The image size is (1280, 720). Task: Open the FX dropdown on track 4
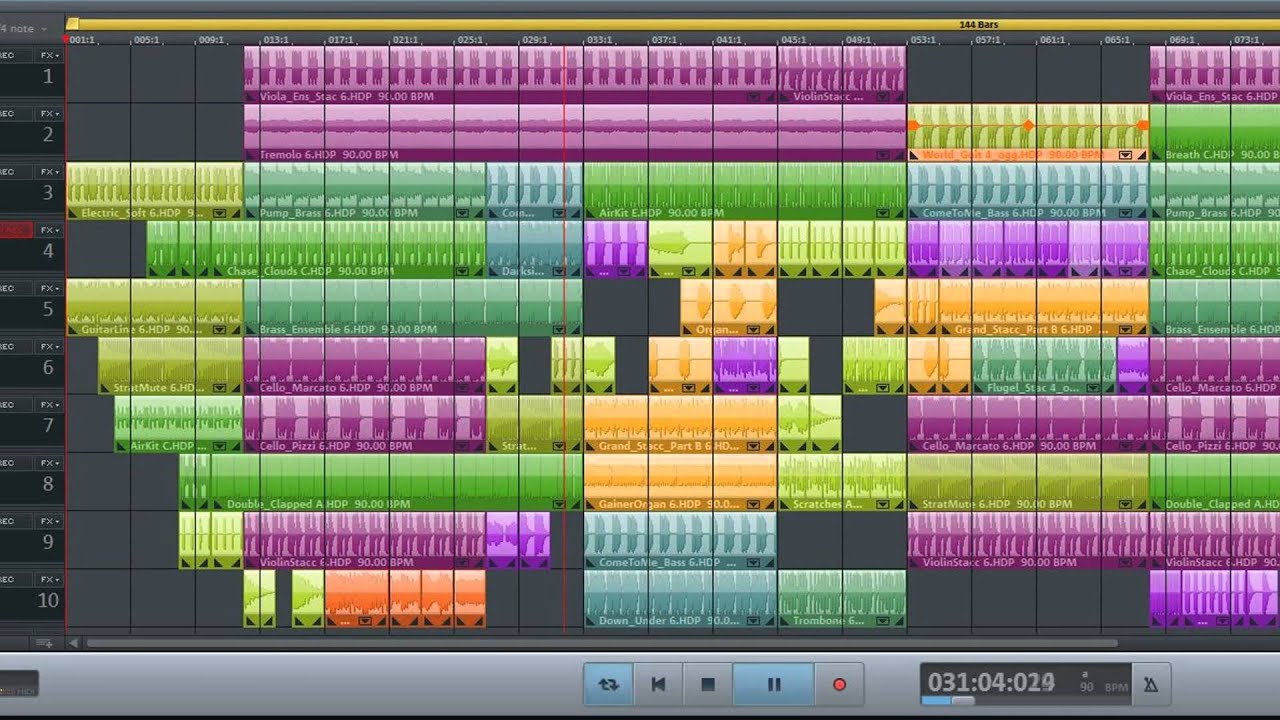[49, 230]
